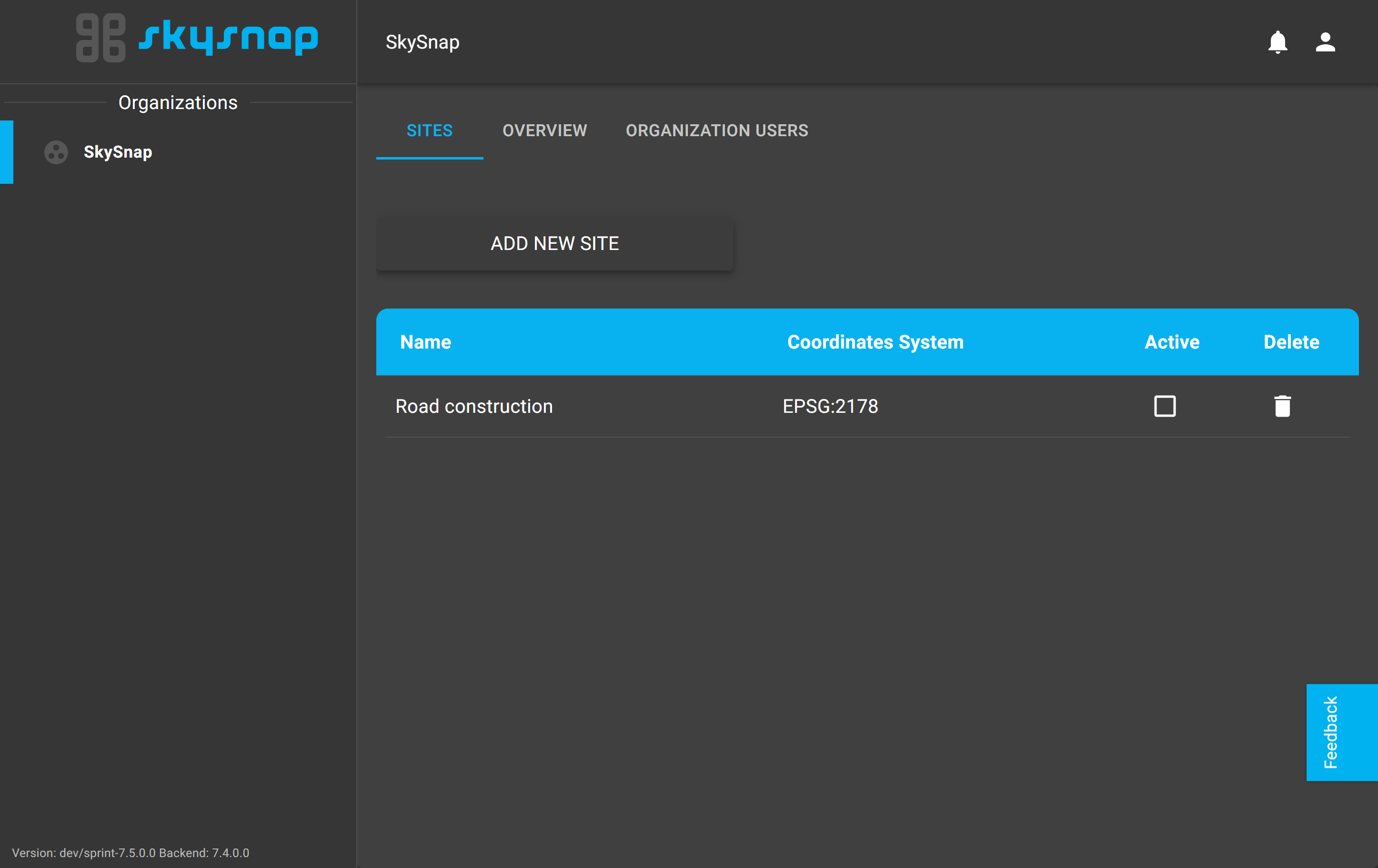Select the SkySnap organization in sidebar
The width and height of the screenshot is (1378, 868).
[x=178, y=152]
